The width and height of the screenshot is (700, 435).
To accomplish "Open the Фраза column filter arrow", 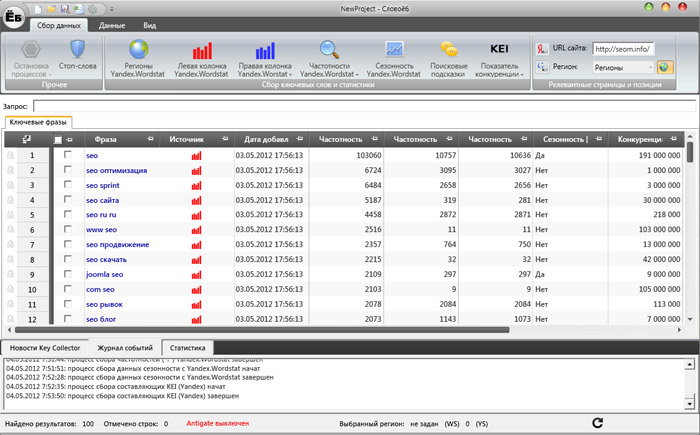I will click(x=150, y=140).
